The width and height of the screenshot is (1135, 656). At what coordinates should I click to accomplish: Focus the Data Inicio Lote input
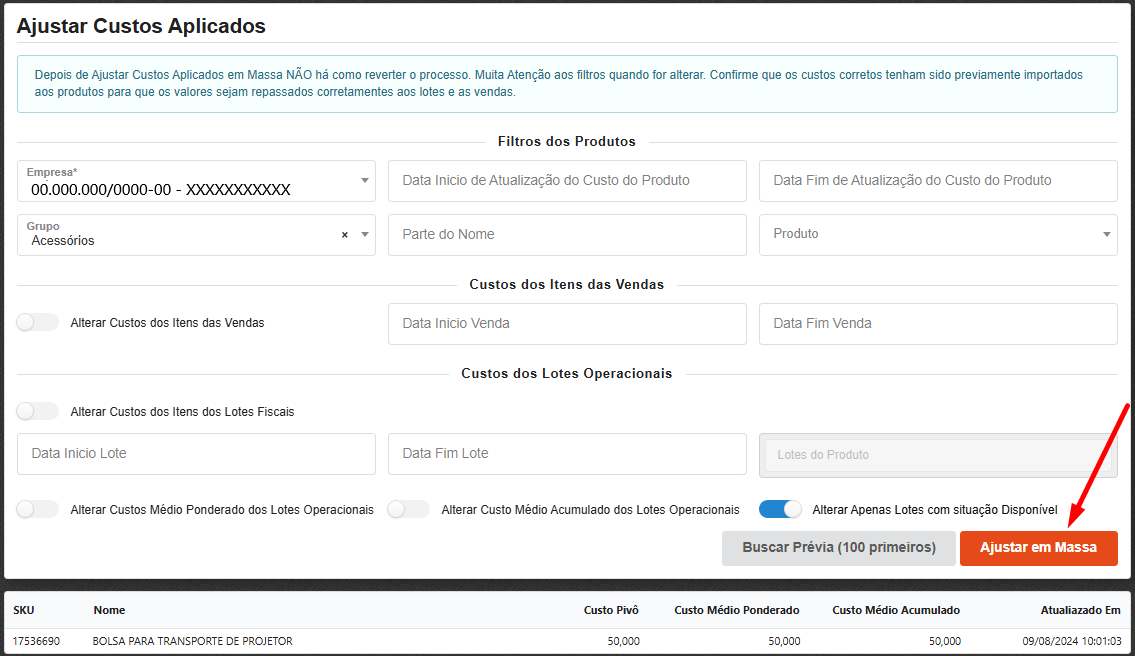(196, 454)
